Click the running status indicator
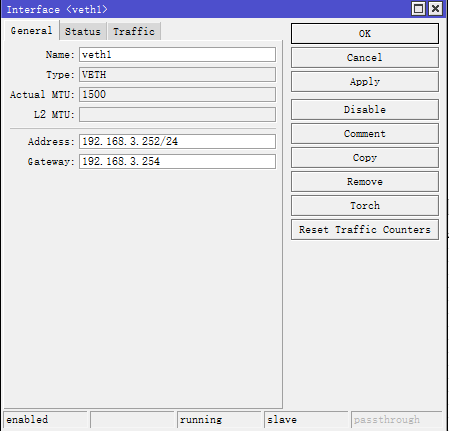Viewport: 449px width, 431px height. (x=219, y=419)
